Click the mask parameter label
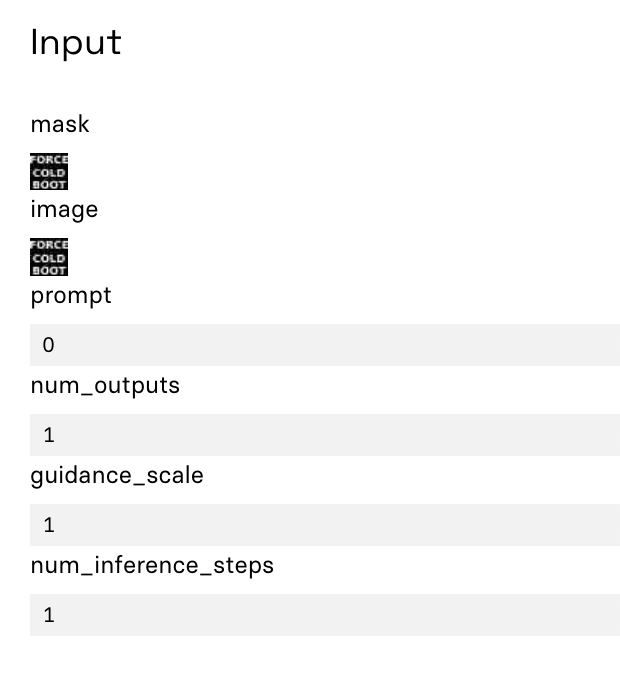Viewport: 620px width, 686px height. [60, 124]
